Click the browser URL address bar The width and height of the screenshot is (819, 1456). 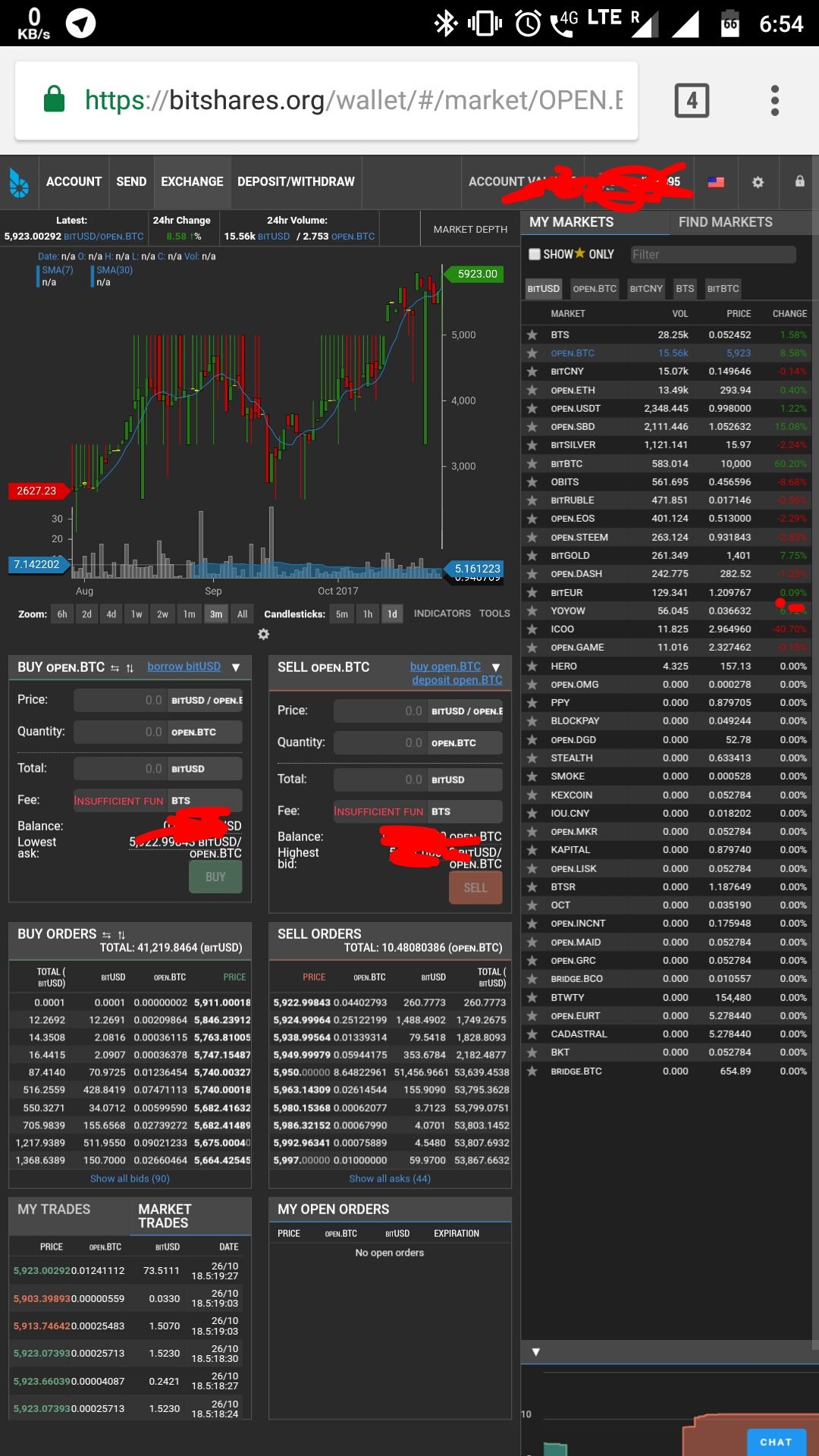(x=326, y=100)
